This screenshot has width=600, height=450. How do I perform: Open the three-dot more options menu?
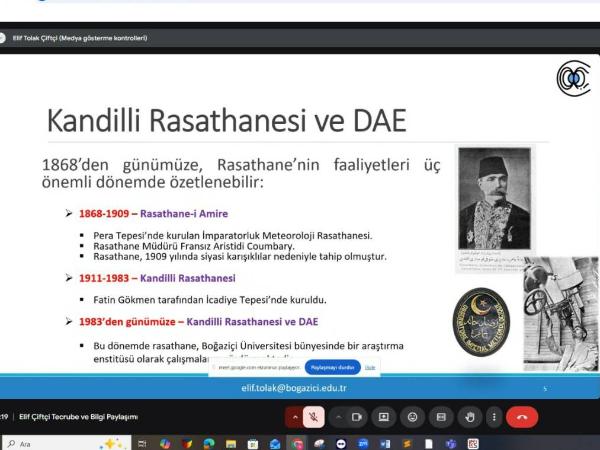click(x=495, y=416)
